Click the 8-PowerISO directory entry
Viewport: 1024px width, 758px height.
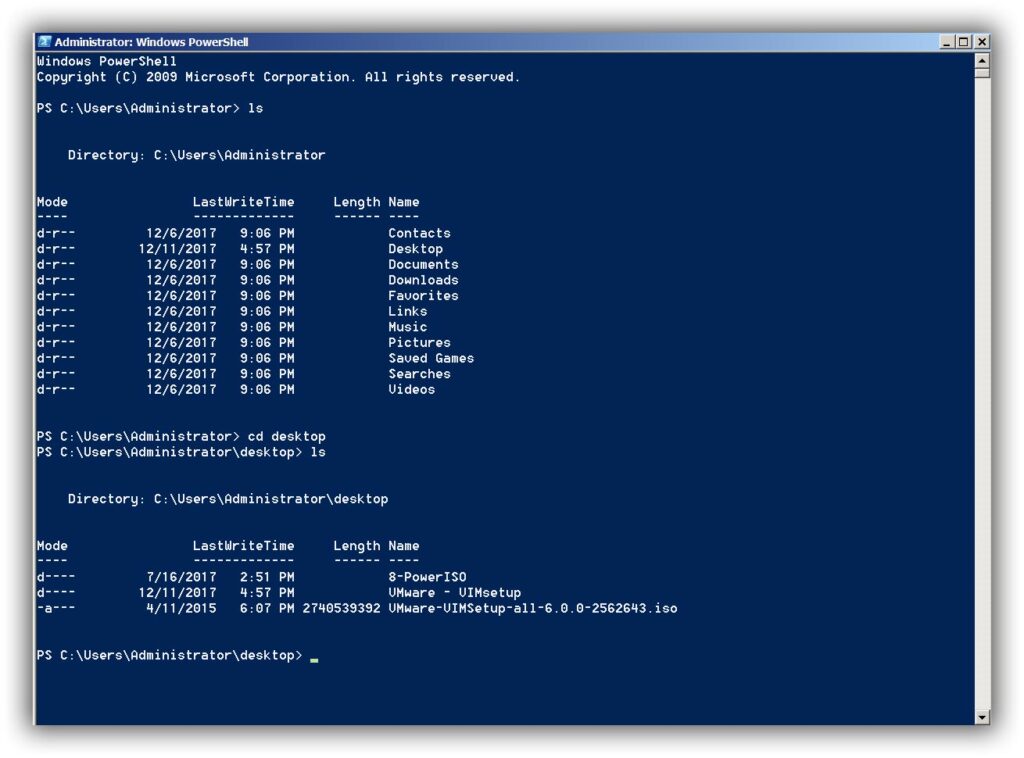click(427, 577)
